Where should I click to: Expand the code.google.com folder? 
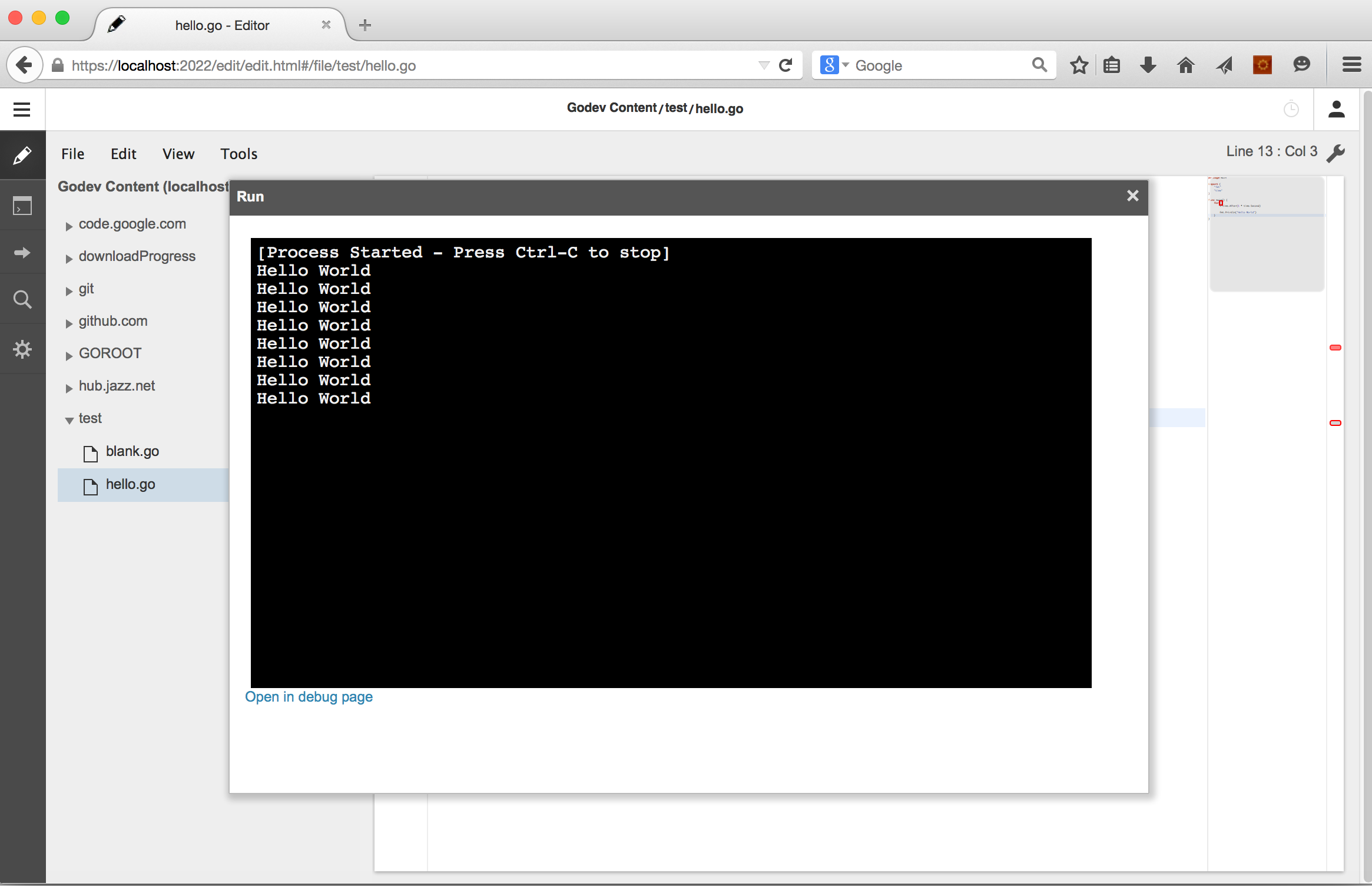tap(69, 226)
